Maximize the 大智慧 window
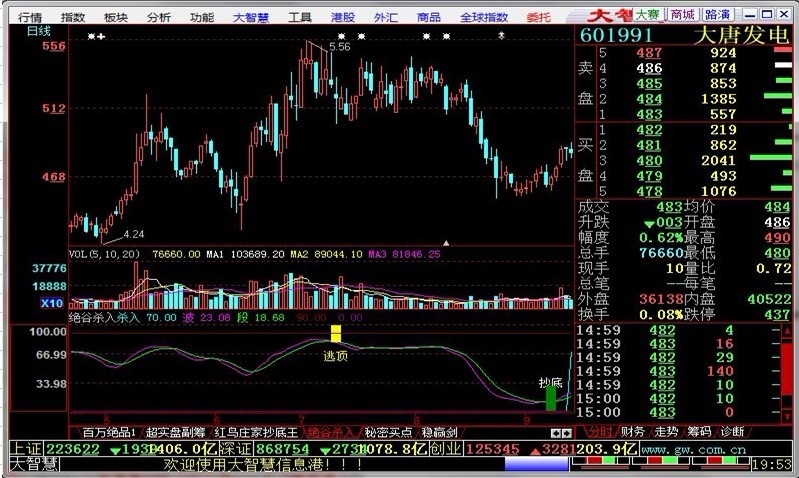Screen dimensions: 799x478 [767, 14]
